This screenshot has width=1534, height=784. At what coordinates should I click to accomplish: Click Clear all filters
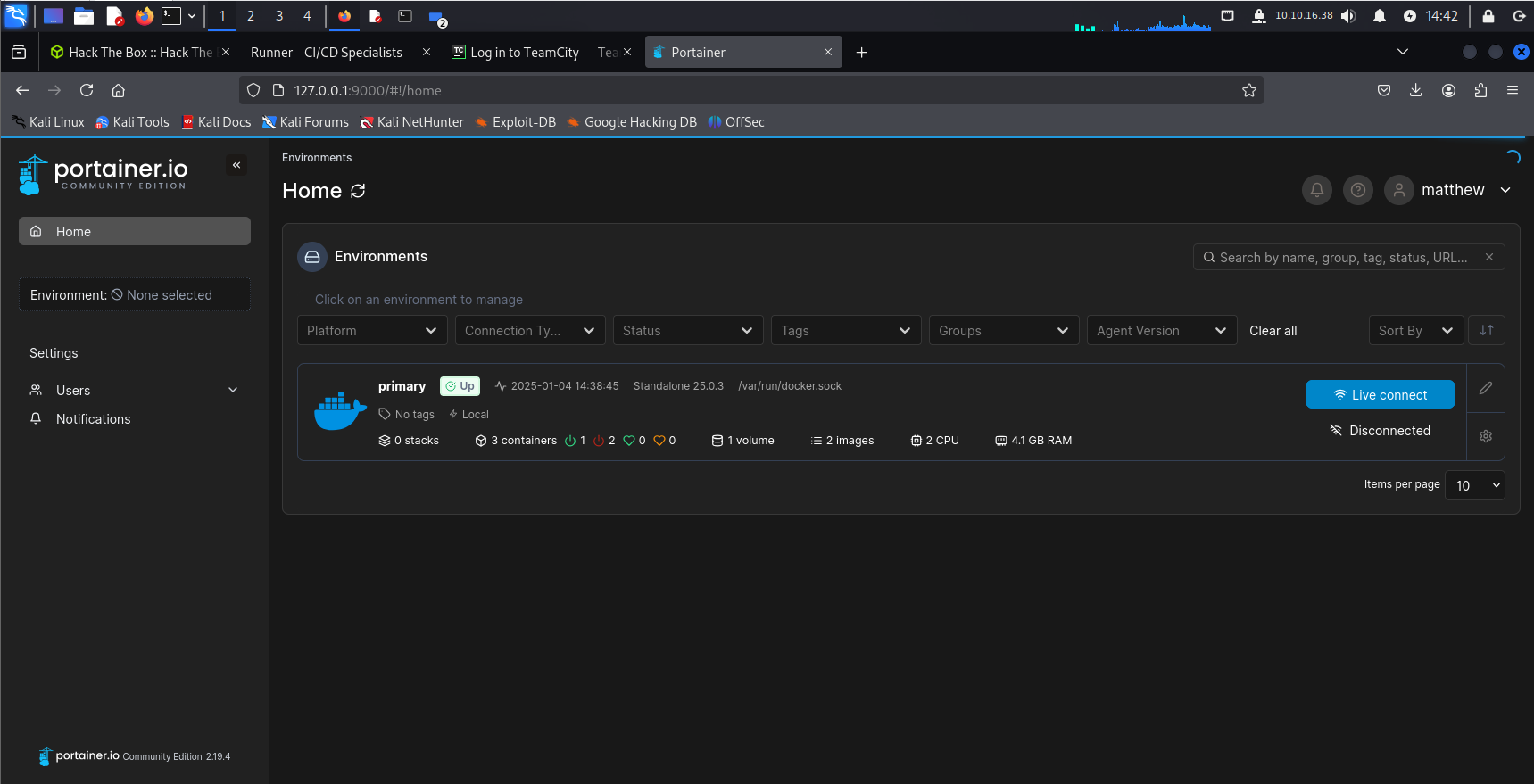click(x=1273, y=331)
